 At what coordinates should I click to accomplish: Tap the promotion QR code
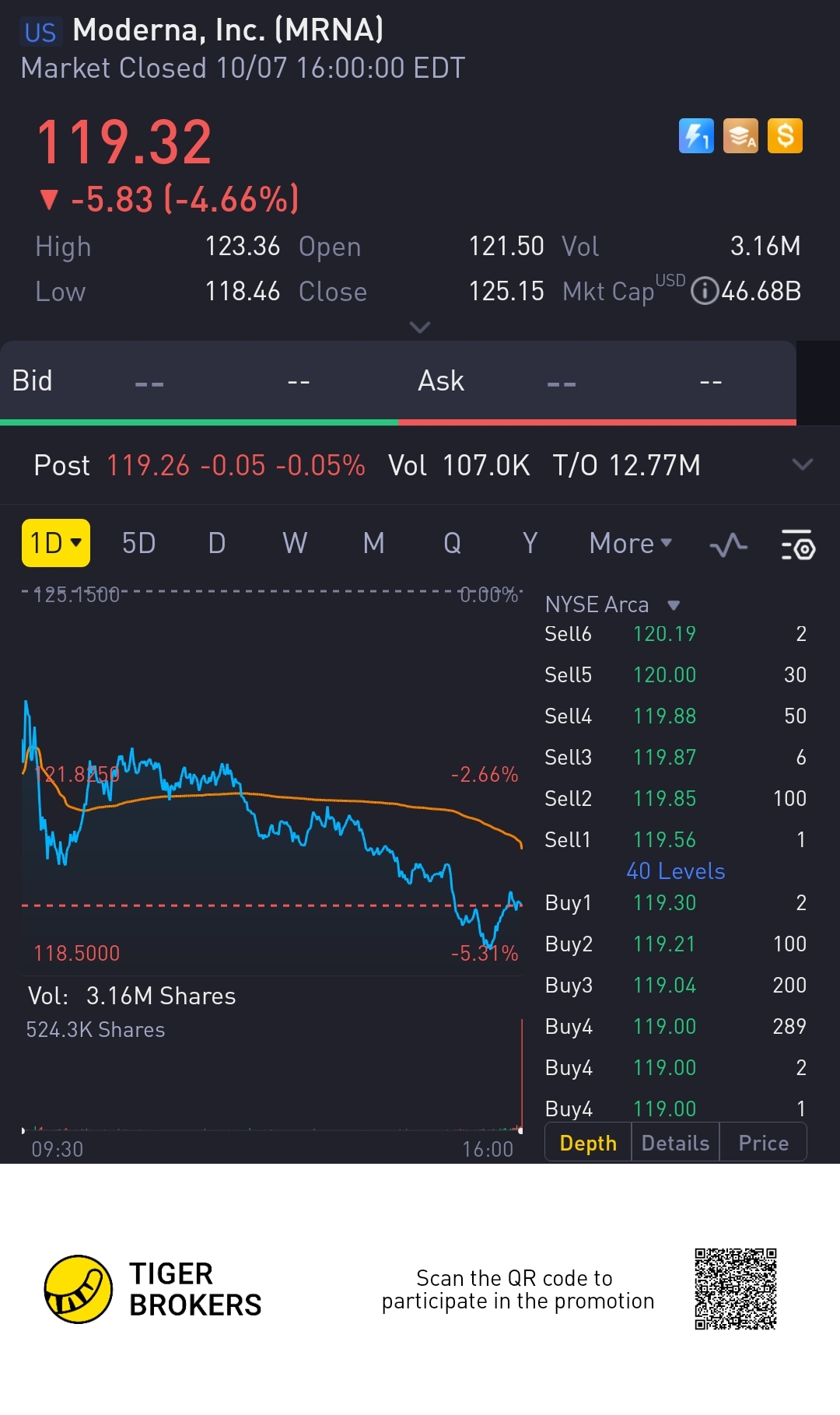(x=735, y=1289)
